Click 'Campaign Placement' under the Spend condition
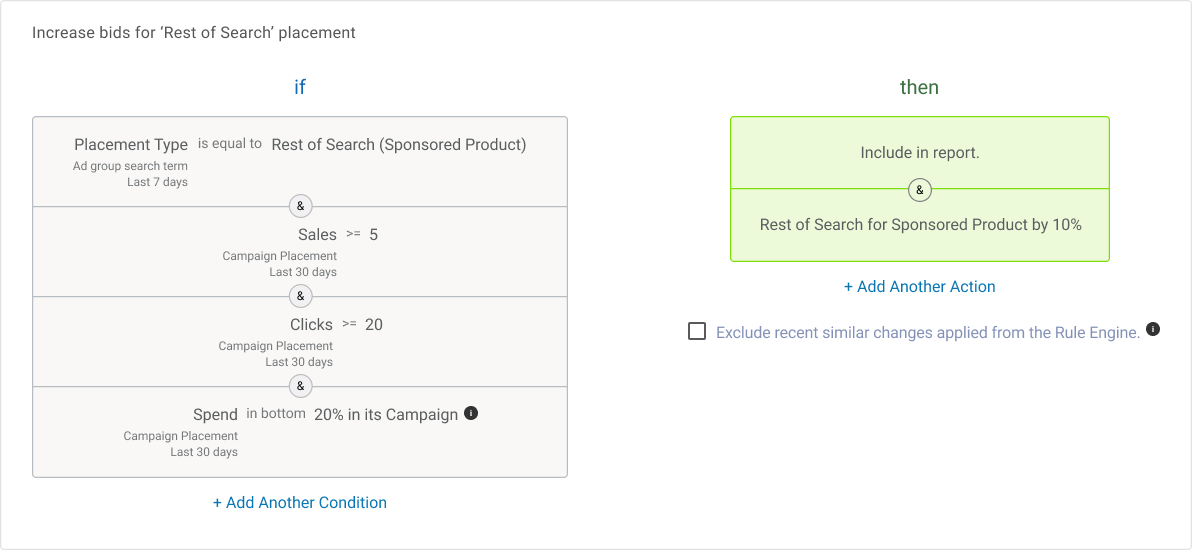Viewport: 1192px width, 550px height. tap(181, 436)
